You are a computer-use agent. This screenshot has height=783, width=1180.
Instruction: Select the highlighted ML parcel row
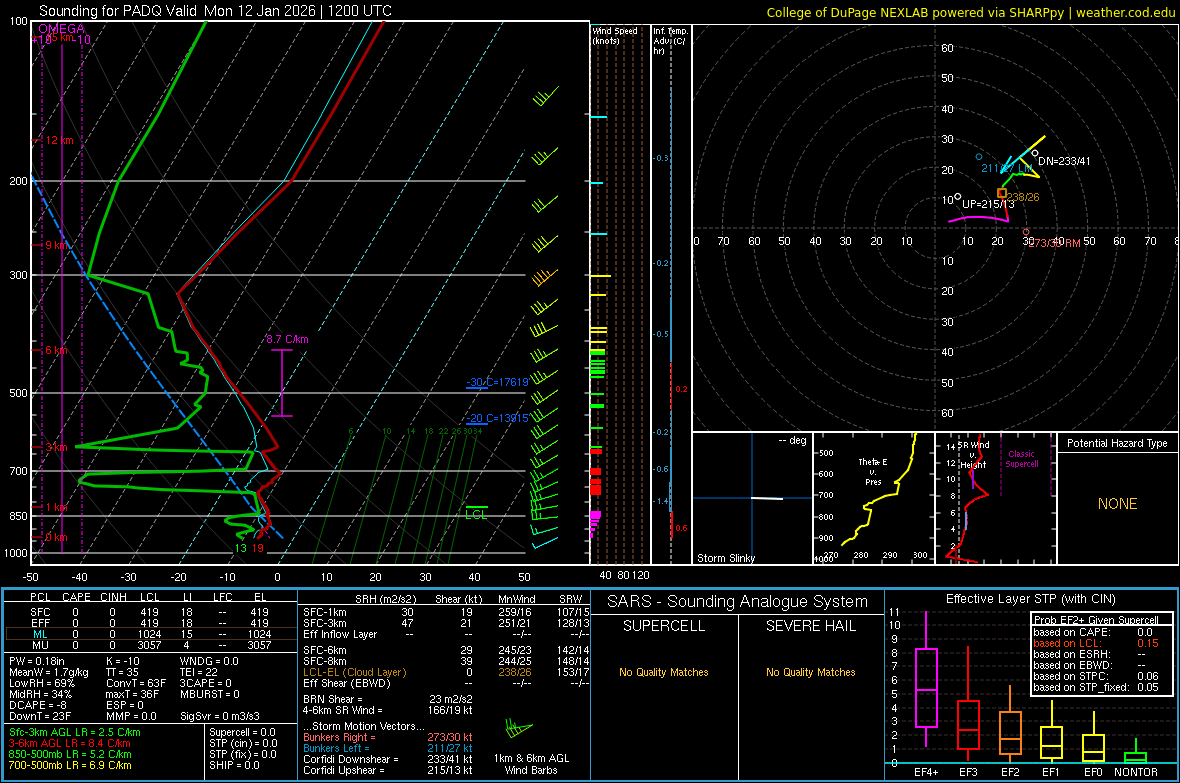pyautogui.click(x=151, y=634)
